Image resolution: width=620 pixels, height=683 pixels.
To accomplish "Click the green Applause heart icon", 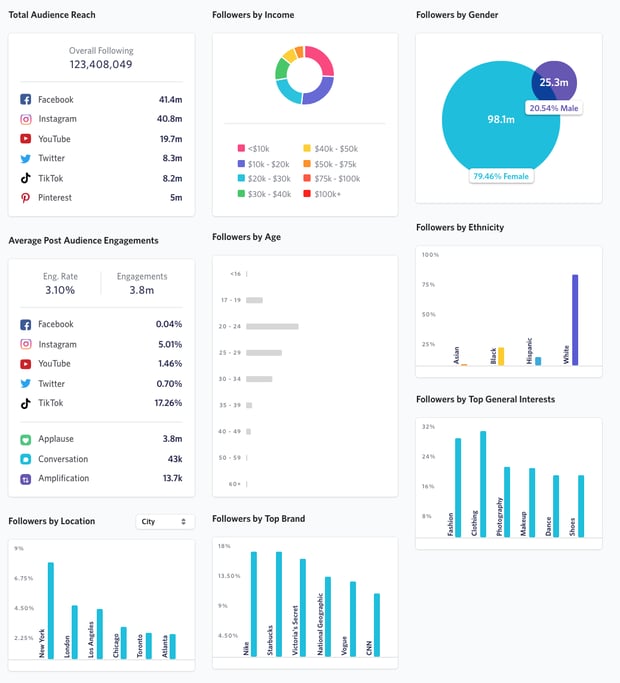I will 26,440.
